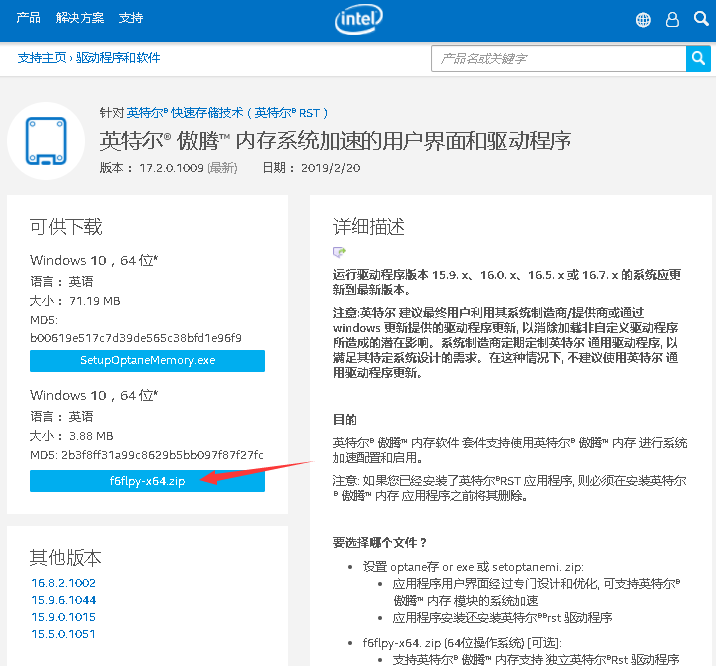
Task: Open version 15.5.0.1051 link
Action: tap(63, 634)
